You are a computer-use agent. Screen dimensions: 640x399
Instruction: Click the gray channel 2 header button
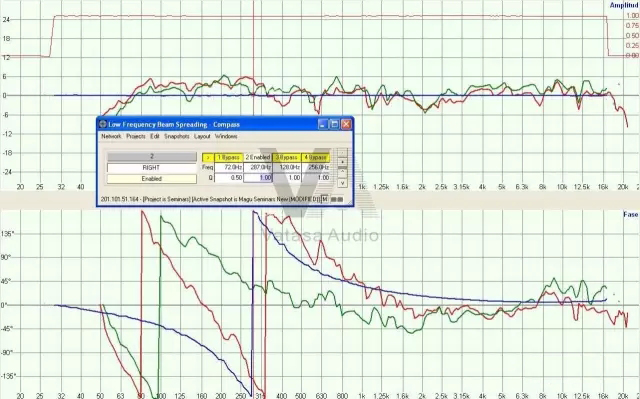point(152,157)
